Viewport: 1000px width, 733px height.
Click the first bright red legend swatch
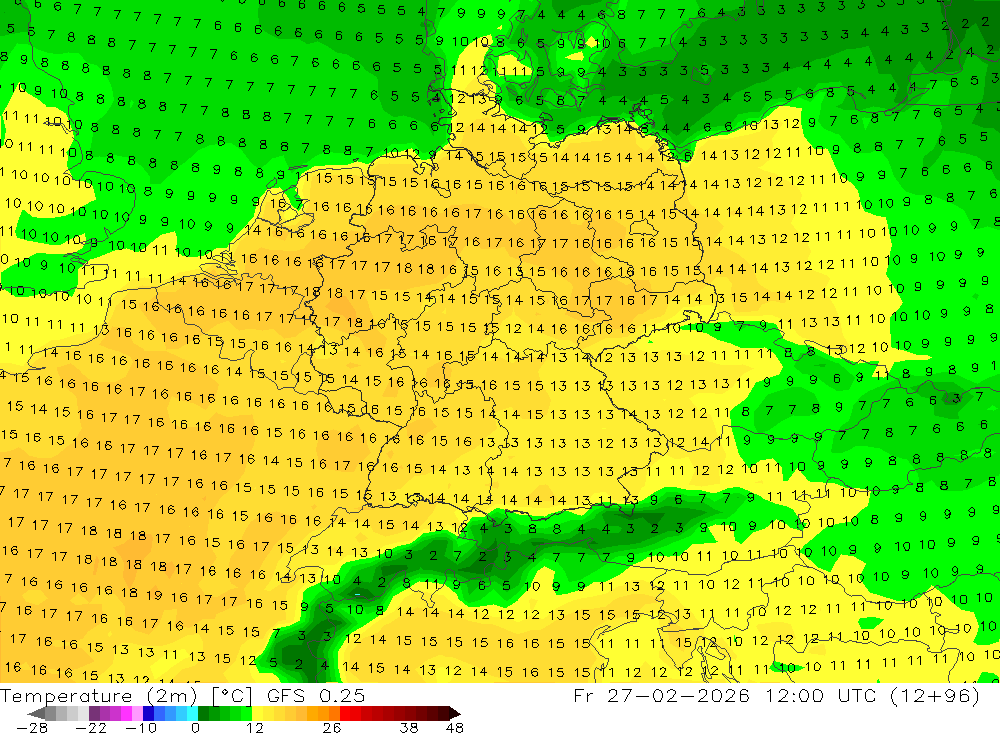(345, 713)
